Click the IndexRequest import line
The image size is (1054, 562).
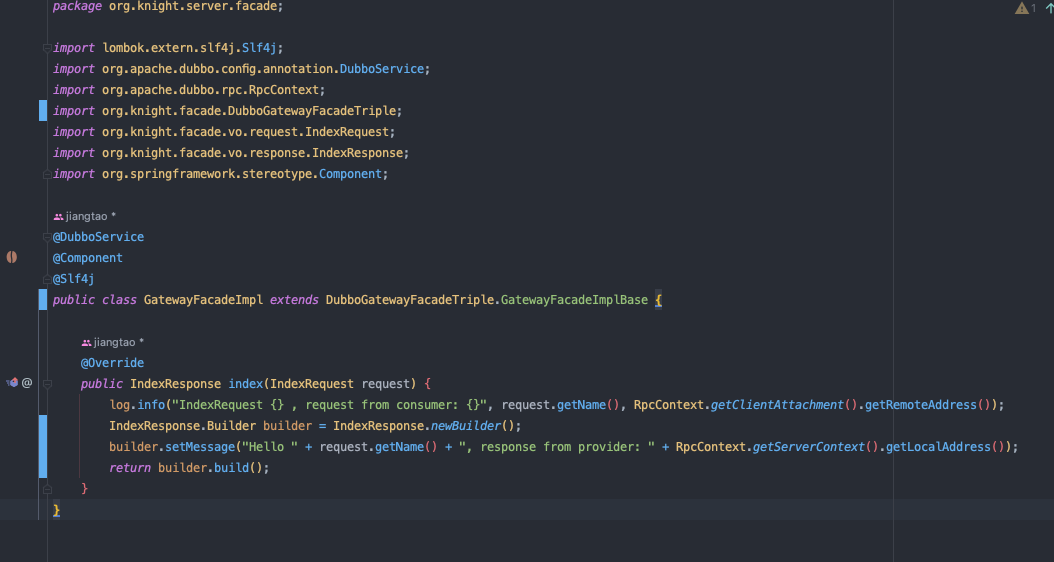pos(224,132)
